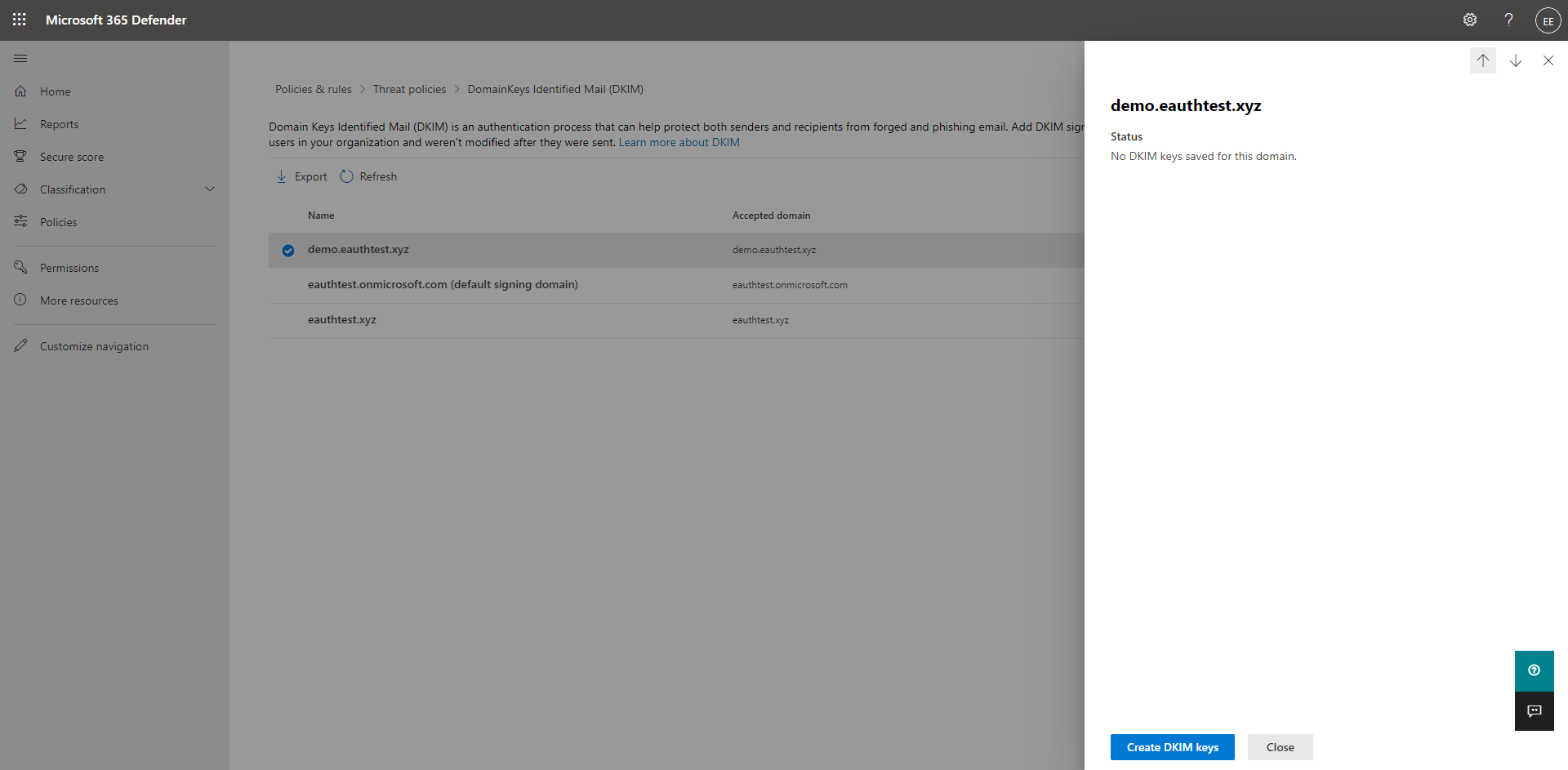This screenshot has width=1568, height=770.
Task: Click Microsoft 365 Defender title
Action: [116, 20]
